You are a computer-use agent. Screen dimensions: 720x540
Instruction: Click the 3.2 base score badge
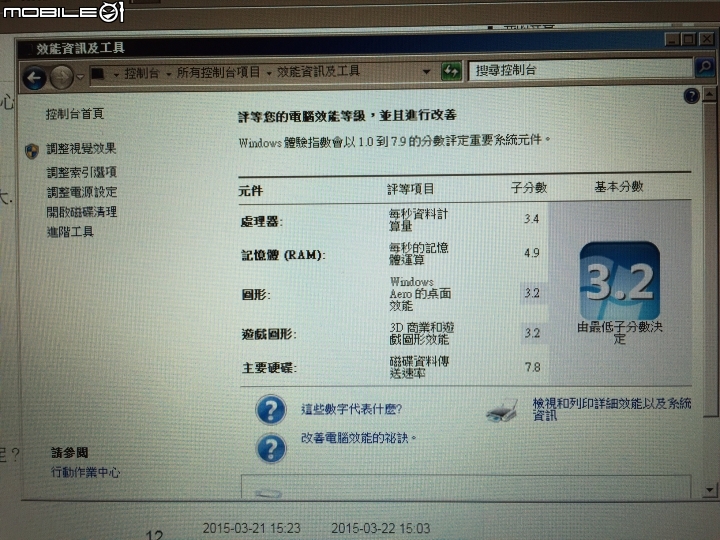619,281
